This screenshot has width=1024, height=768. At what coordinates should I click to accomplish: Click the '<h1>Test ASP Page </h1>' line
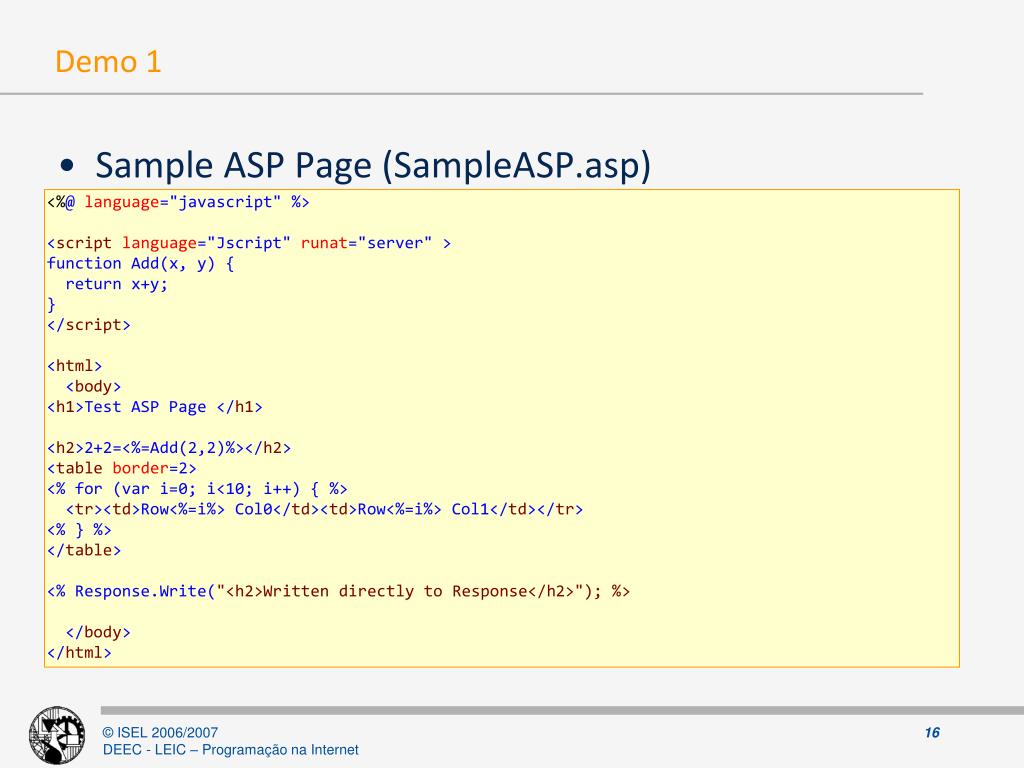point(155,407)
